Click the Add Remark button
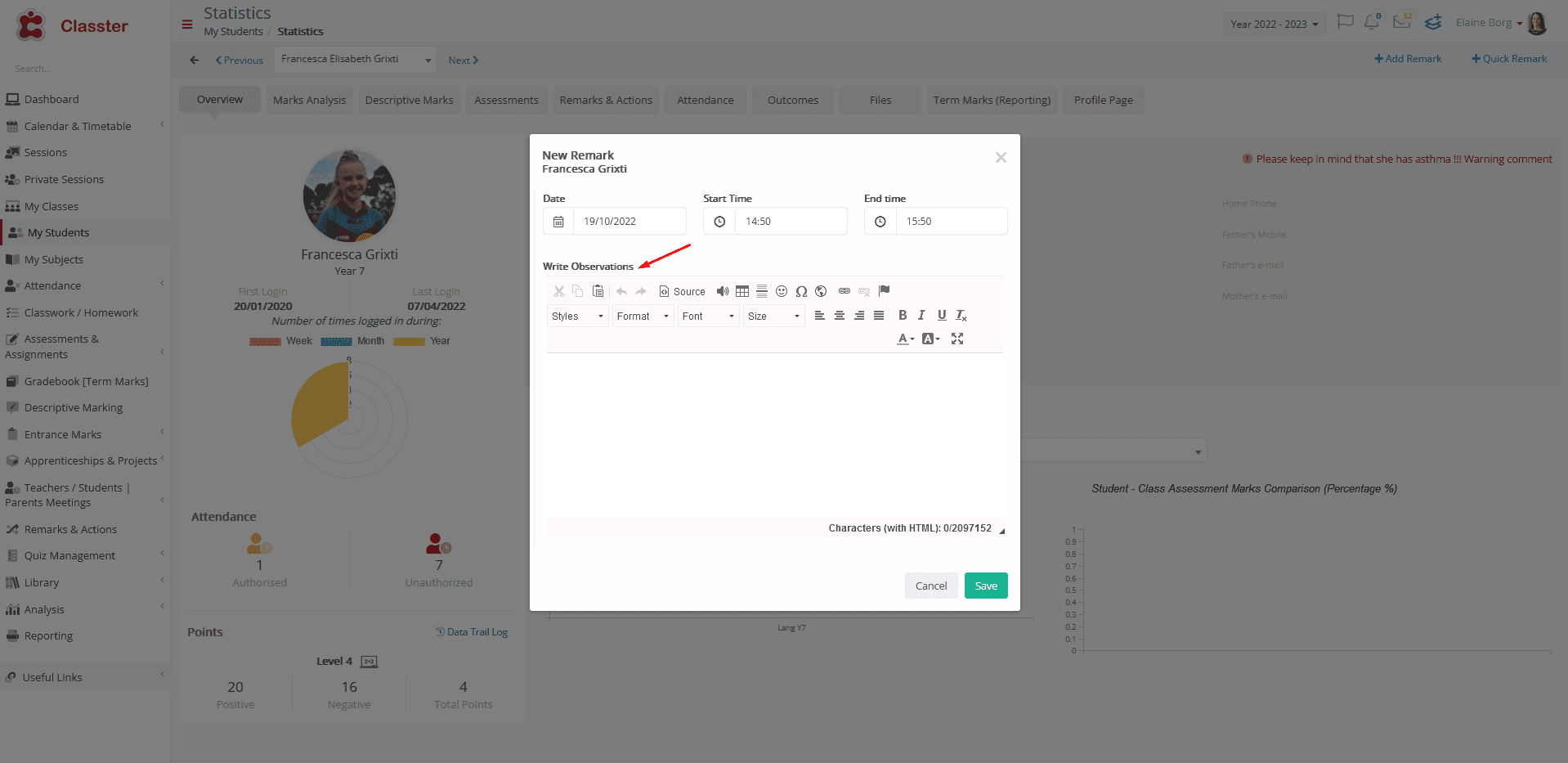 click(x=1408, y=59)
